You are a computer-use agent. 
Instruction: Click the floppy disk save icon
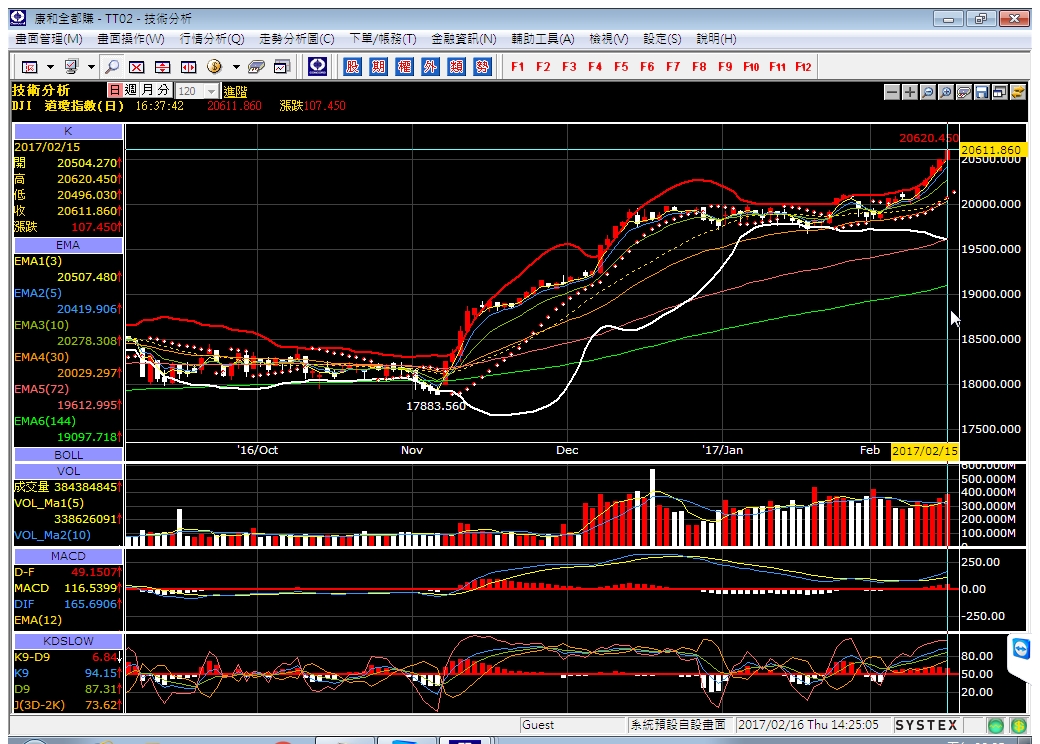982,92
